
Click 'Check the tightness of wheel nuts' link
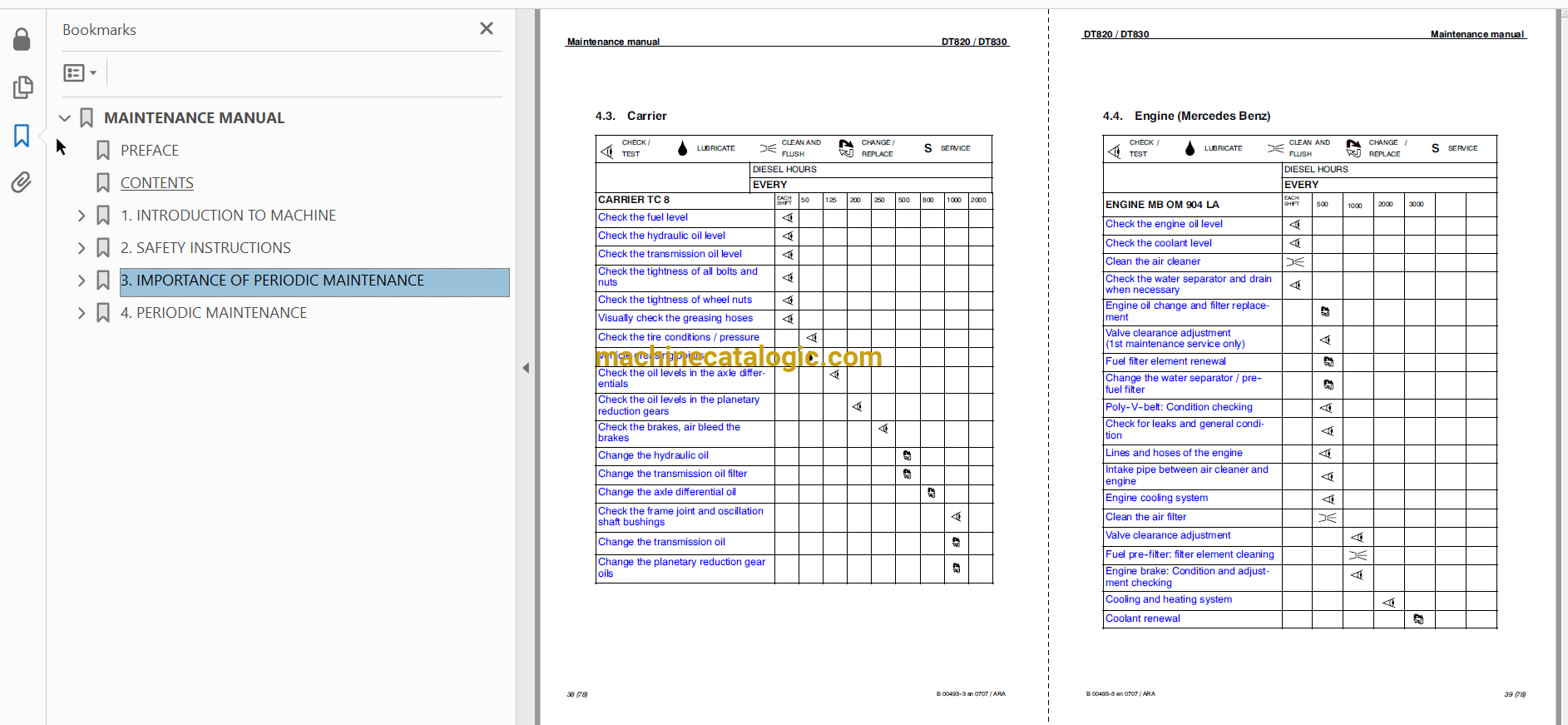(675, 300)
